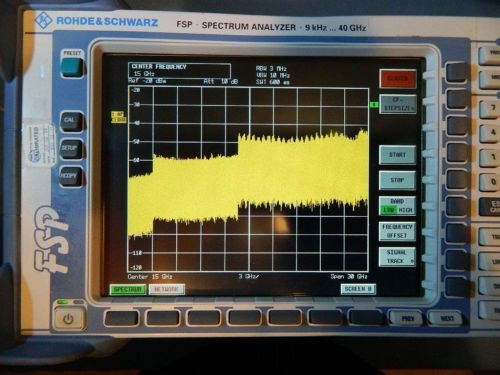
Task: Switch to SCREEN B
Action: tap(358, 289)
